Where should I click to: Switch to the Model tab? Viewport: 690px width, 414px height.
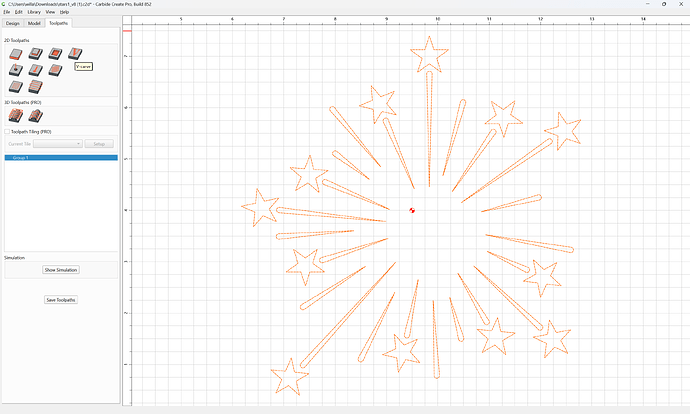pyautogui.click(x=34, y=23)
